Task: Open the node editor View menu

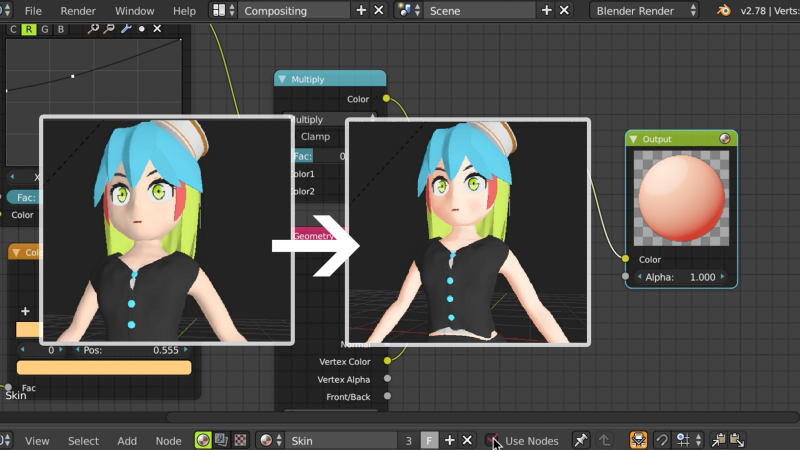Action: tap(37, 441)
